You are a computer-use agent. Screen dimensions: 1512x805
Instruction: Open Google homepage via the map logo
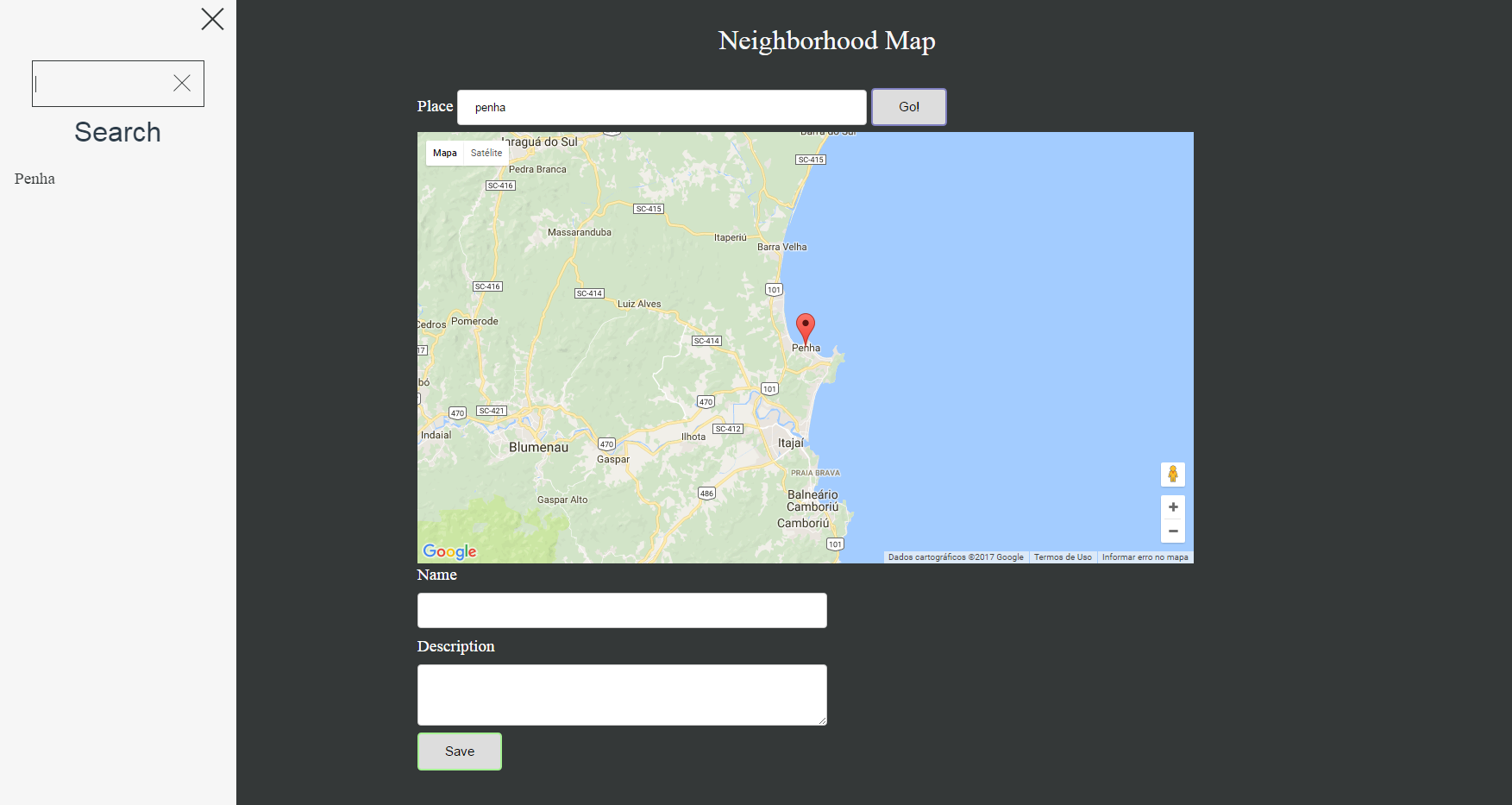pyautogui.click(x=448, y=550)
